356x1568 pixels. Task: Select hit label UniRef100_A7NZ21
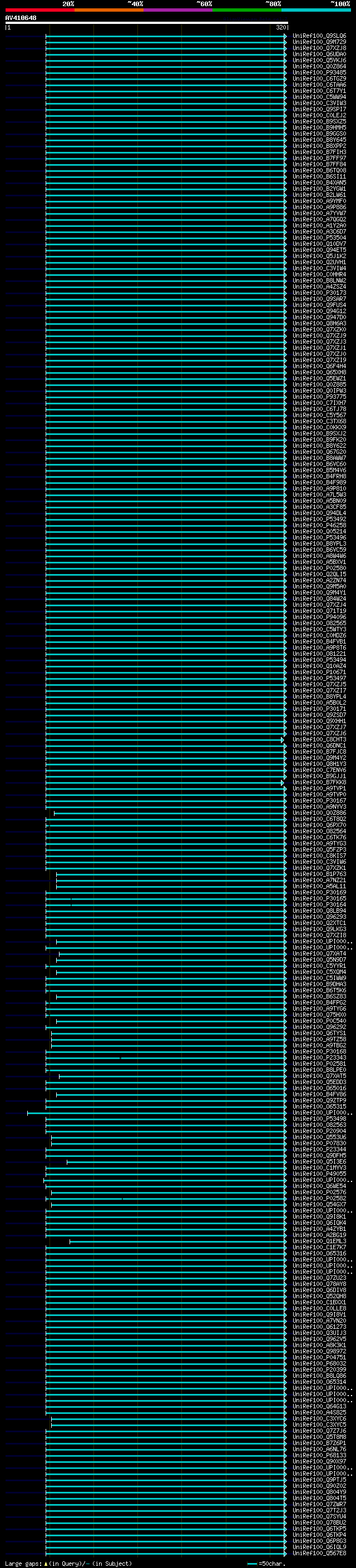click(319, 880)
